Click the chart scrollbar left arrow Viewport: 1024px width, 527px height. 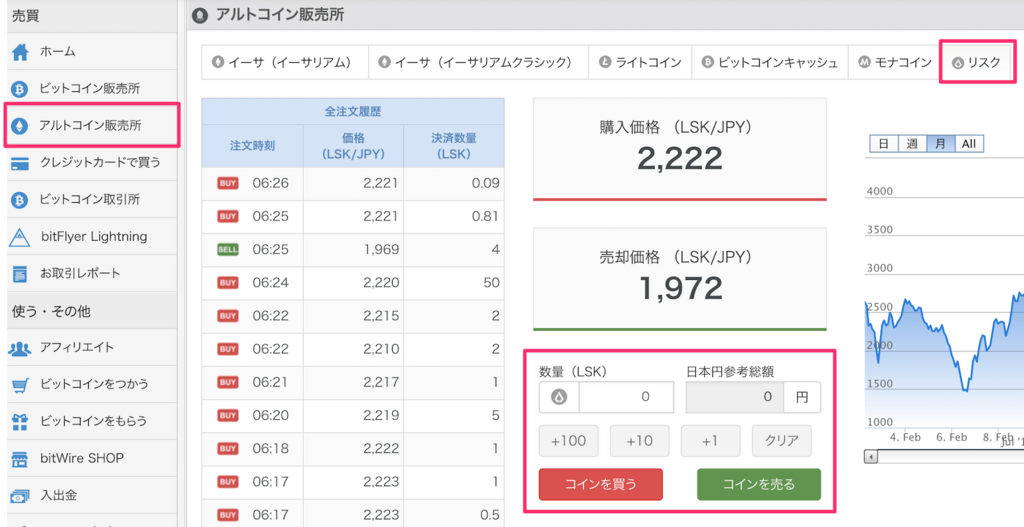click(x=871, y=456)
